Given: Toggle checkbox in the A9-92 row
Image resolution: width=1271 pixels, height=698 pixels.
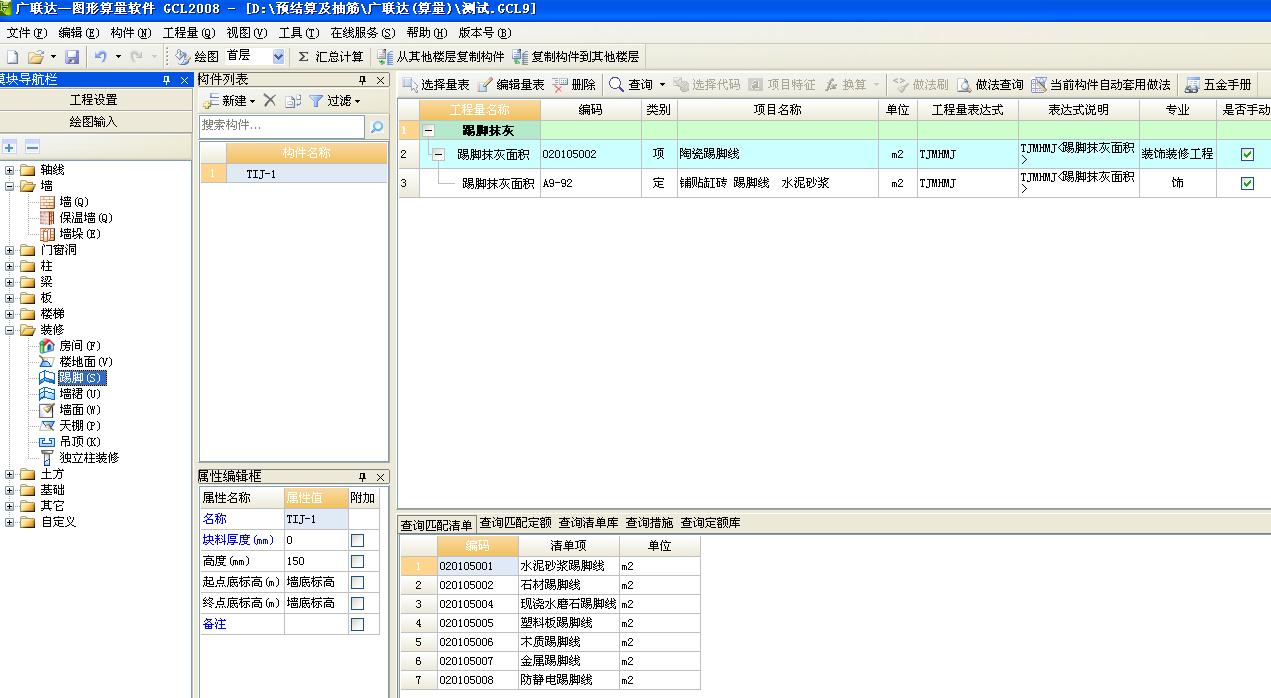Looking at the screenshot, I should coord(1247,183).
